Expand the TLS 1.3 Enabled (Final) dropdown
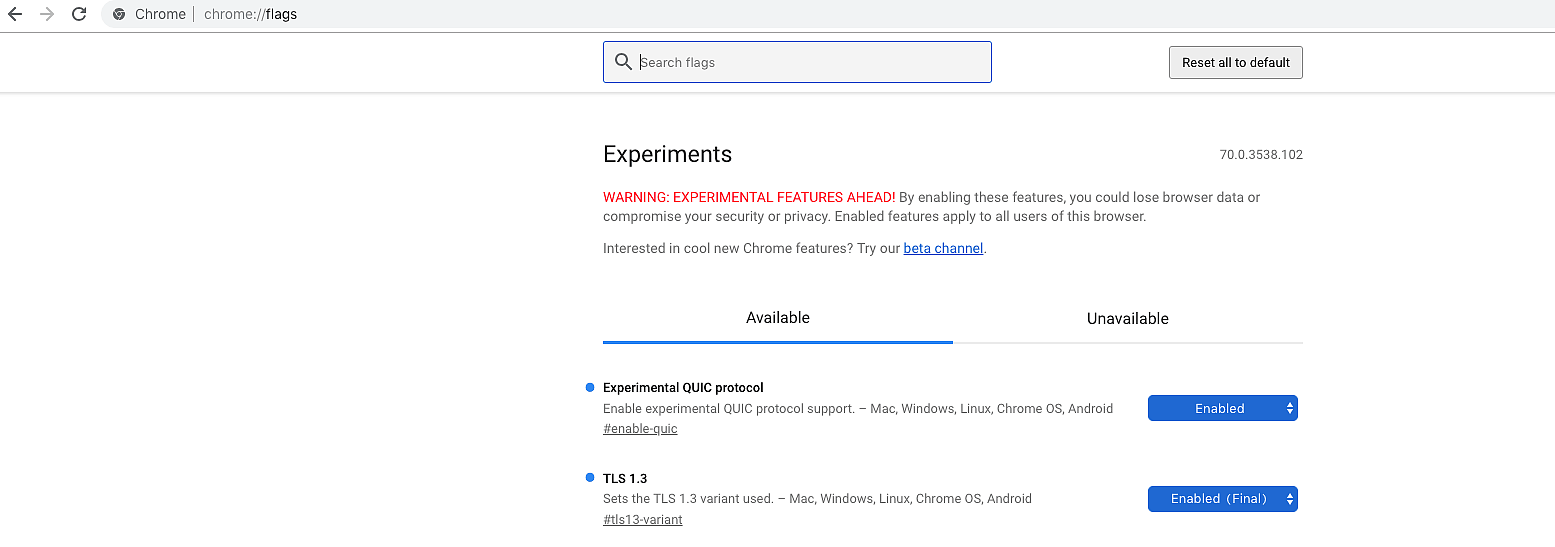1555x547 pixels. [x=1222, y=498]
